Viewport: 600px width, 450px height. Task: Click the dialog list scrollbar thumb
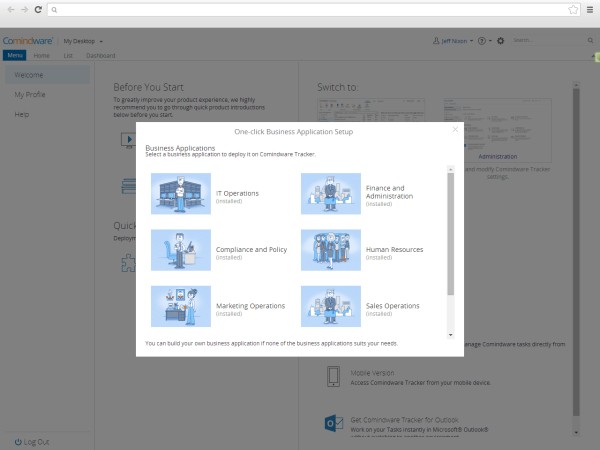click(451, 234)
